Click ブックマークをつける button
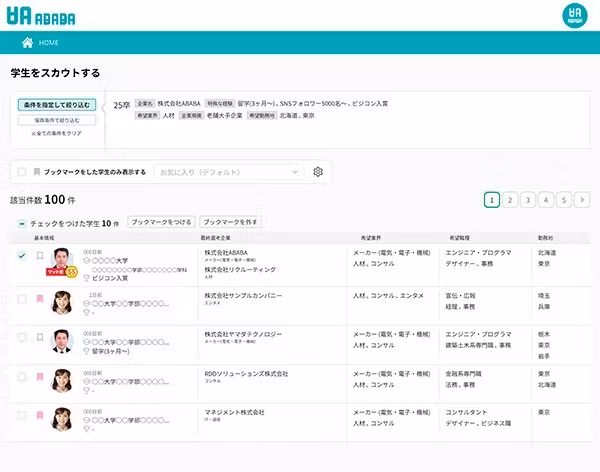This screenshot has width=600, height=472. 161,222
